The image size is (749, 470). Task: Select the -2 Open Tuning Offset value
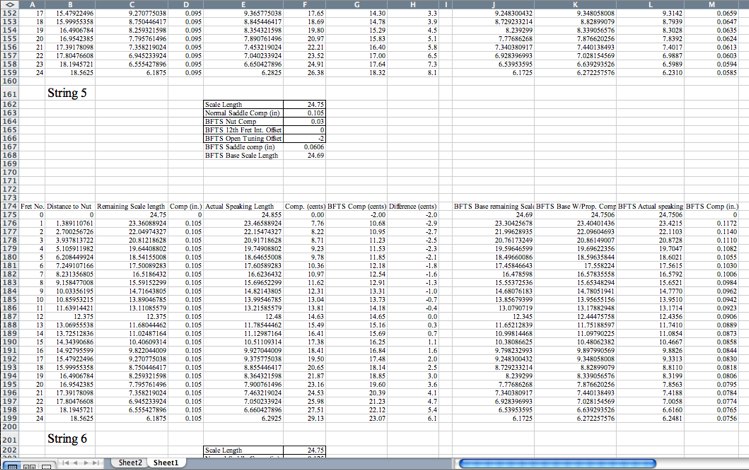(304, 139)
